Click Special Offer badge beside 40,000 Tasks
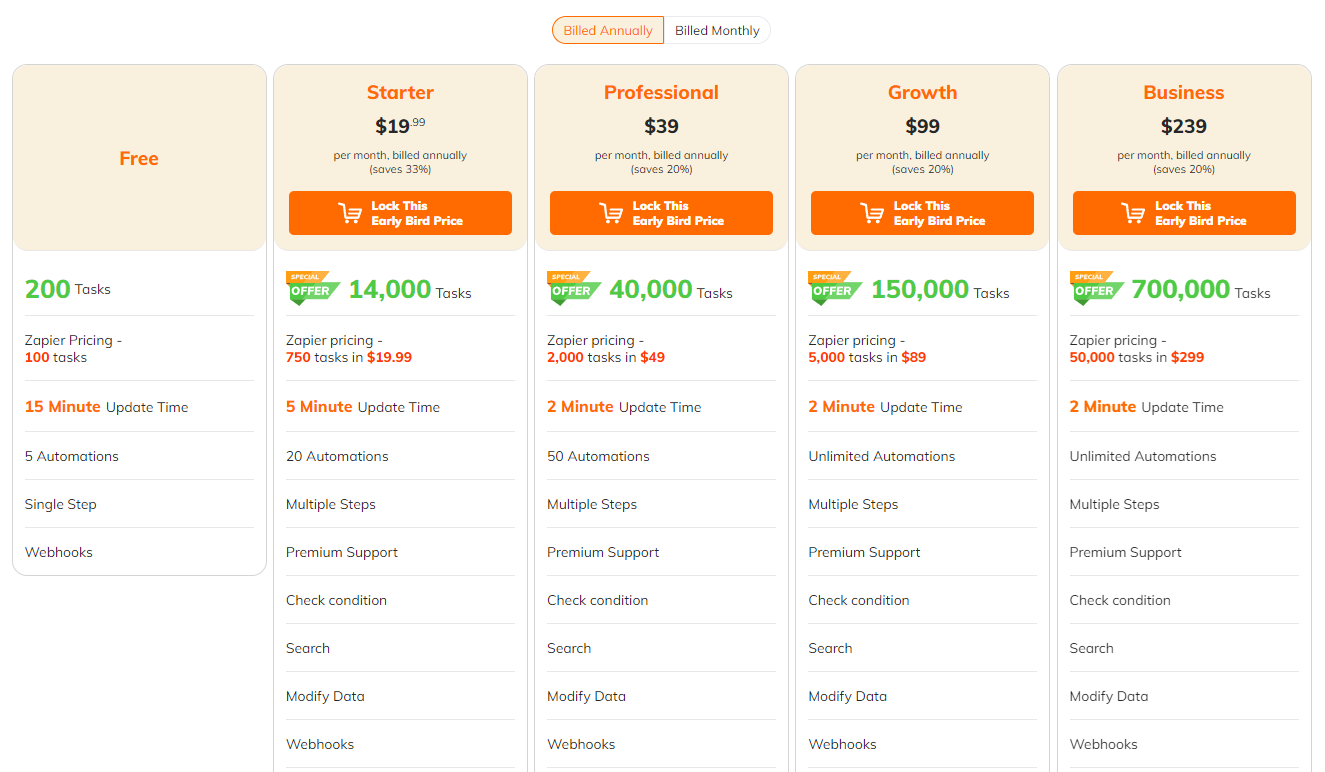The width and height of the screenshot is (1325, 772). [574, 288]
